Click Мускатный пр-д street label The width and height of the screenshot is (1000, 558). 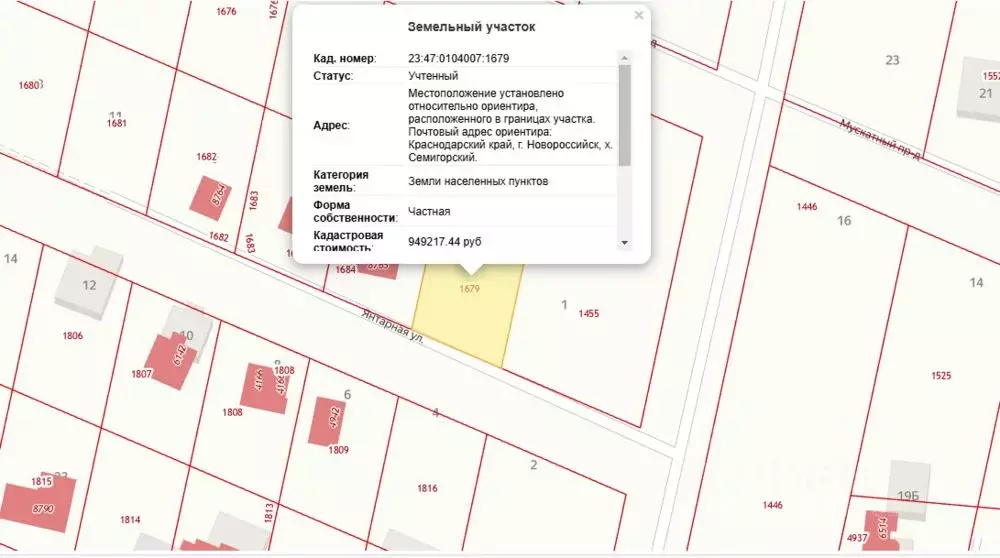(x=879, y=139)
